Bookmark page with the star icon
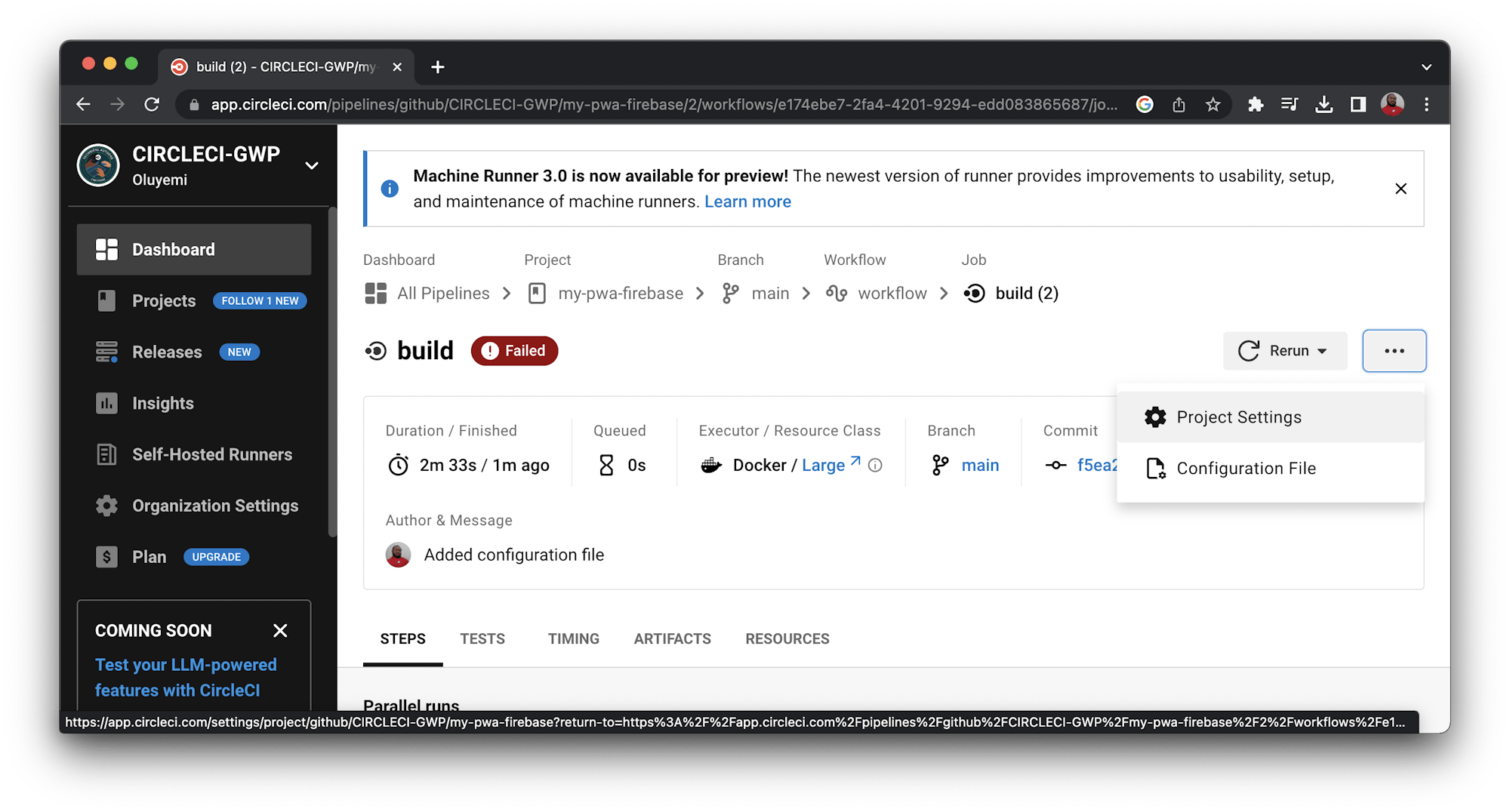 (x=1213, y=105)
